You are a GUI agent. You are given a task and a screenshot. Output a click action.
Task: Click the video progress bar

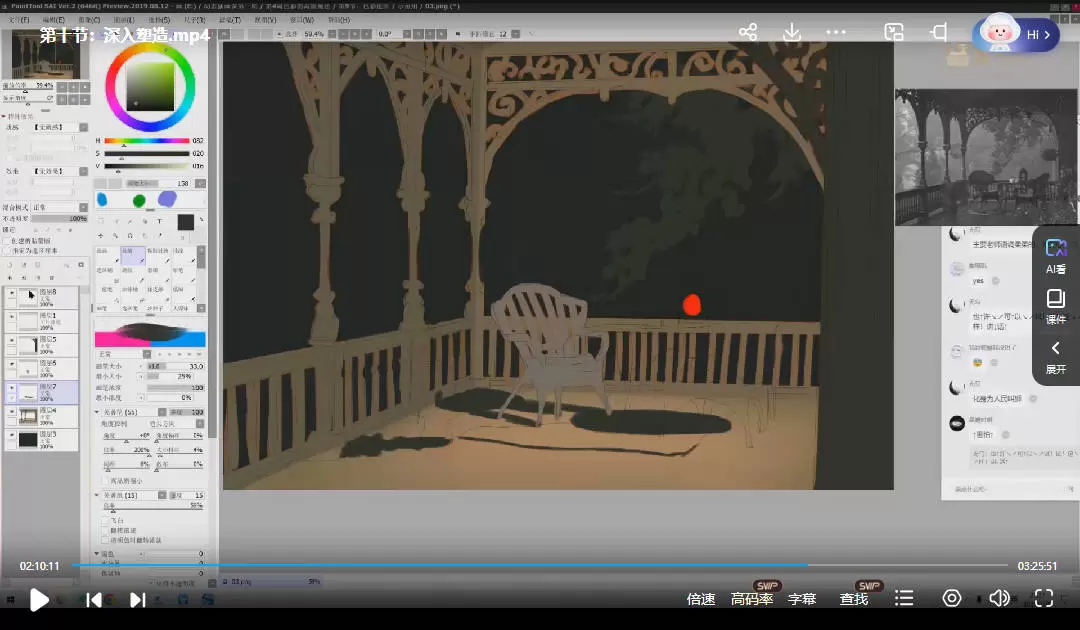[539, 565]
